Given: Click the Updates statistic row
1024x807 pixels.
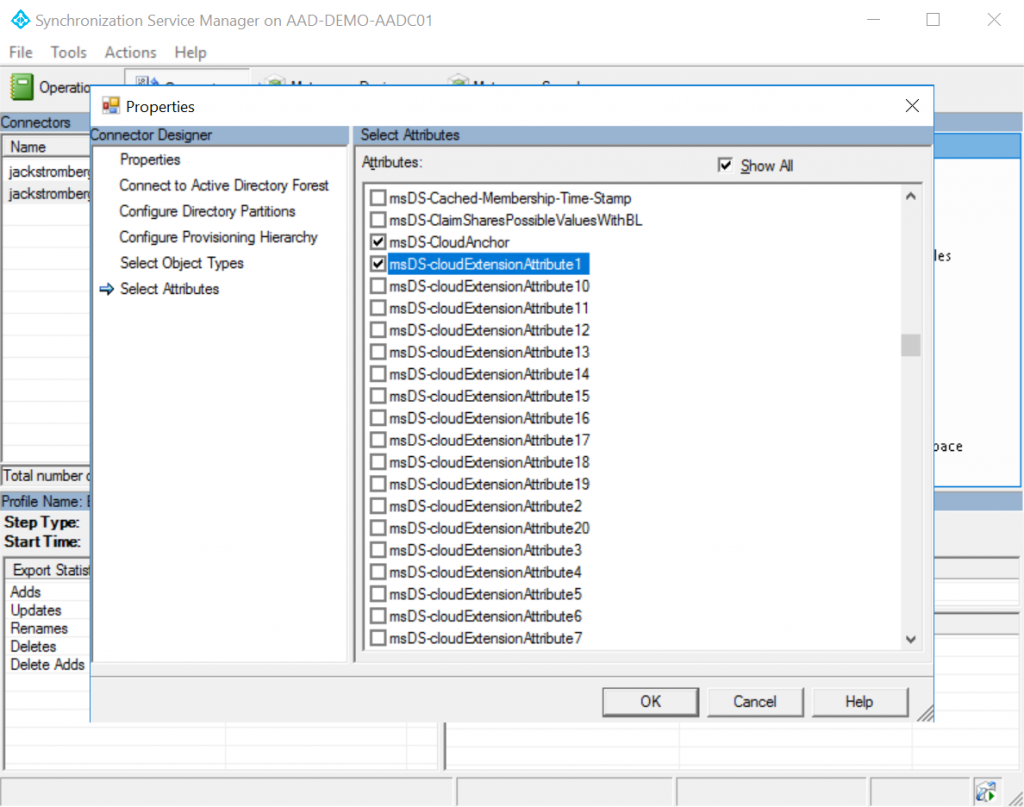Looking at the screenshot, I should (48, 610).
